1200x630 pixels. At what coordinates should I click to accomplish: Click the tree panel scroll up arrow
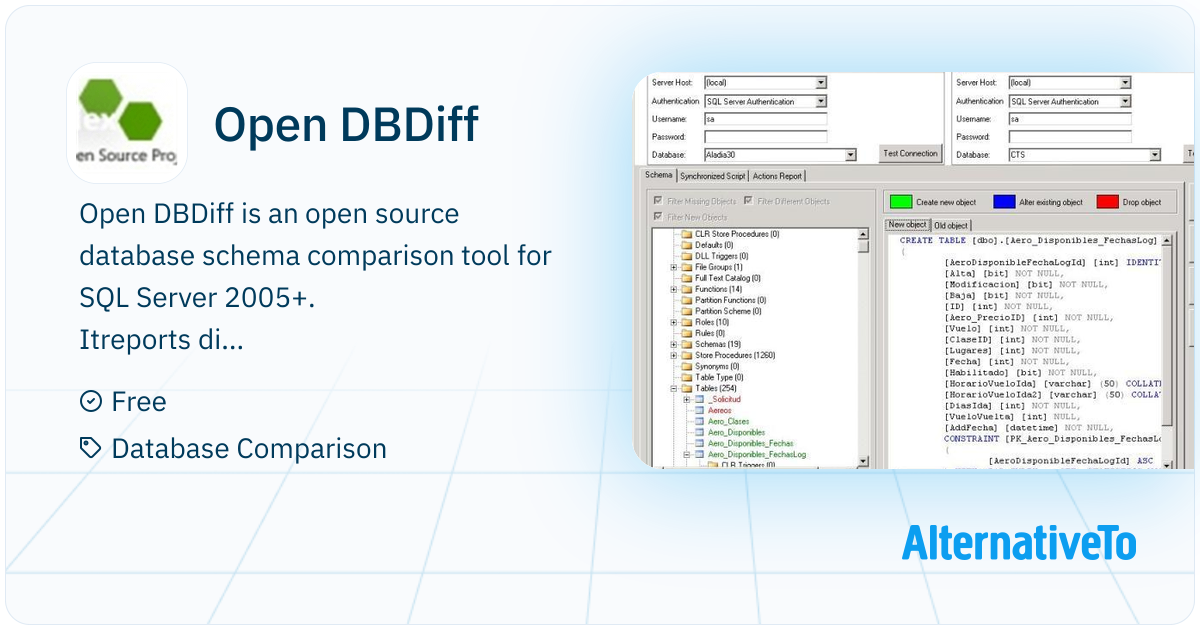tap(864, 234)
